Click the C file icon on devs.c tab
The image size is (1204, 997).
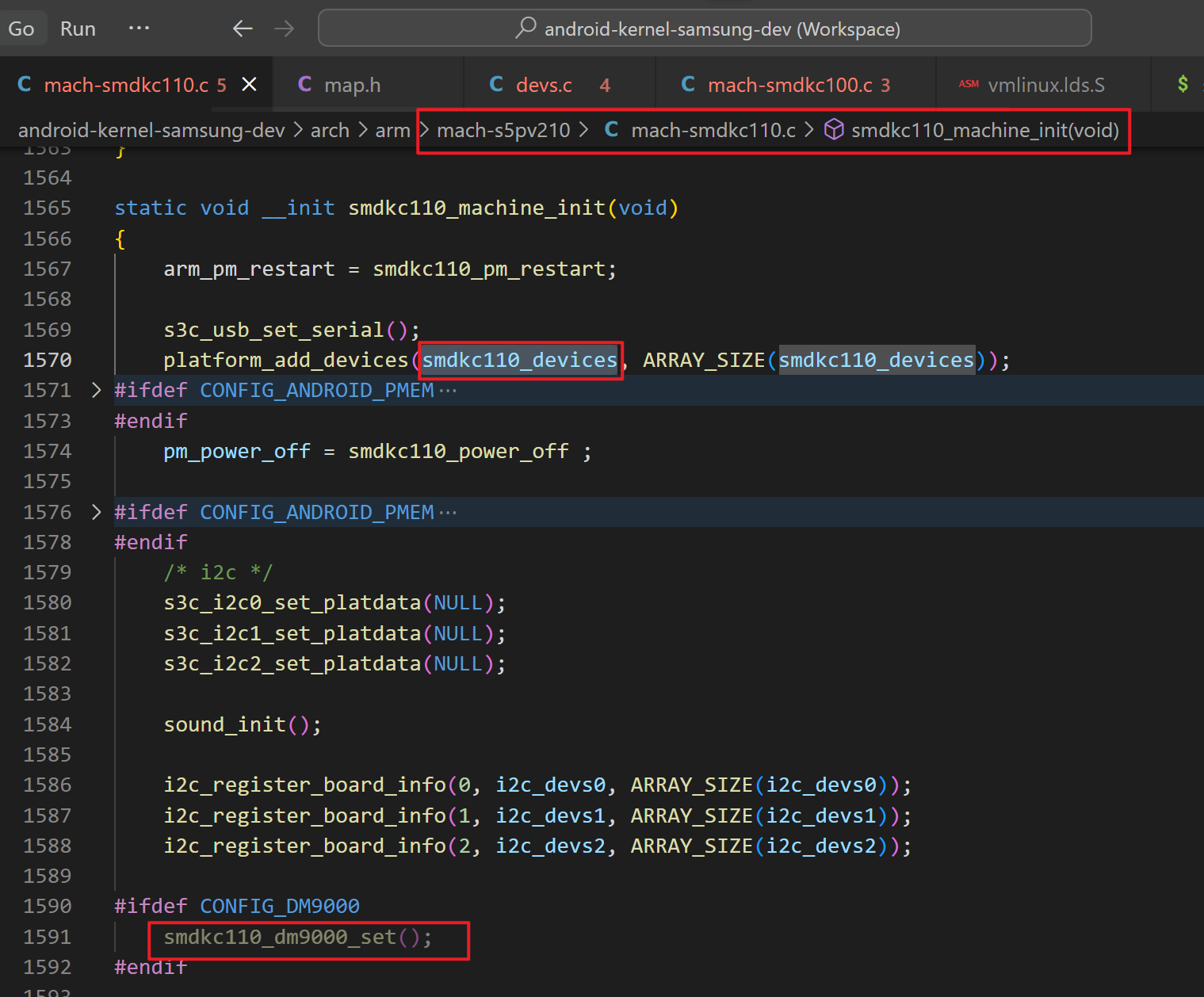coord(496,84)
